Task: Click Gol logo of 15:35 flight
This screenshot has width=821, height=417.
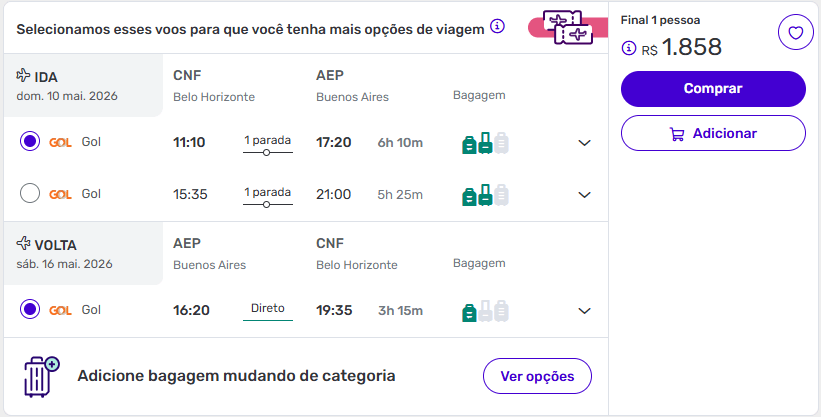Action: click(x=60, y=194)
